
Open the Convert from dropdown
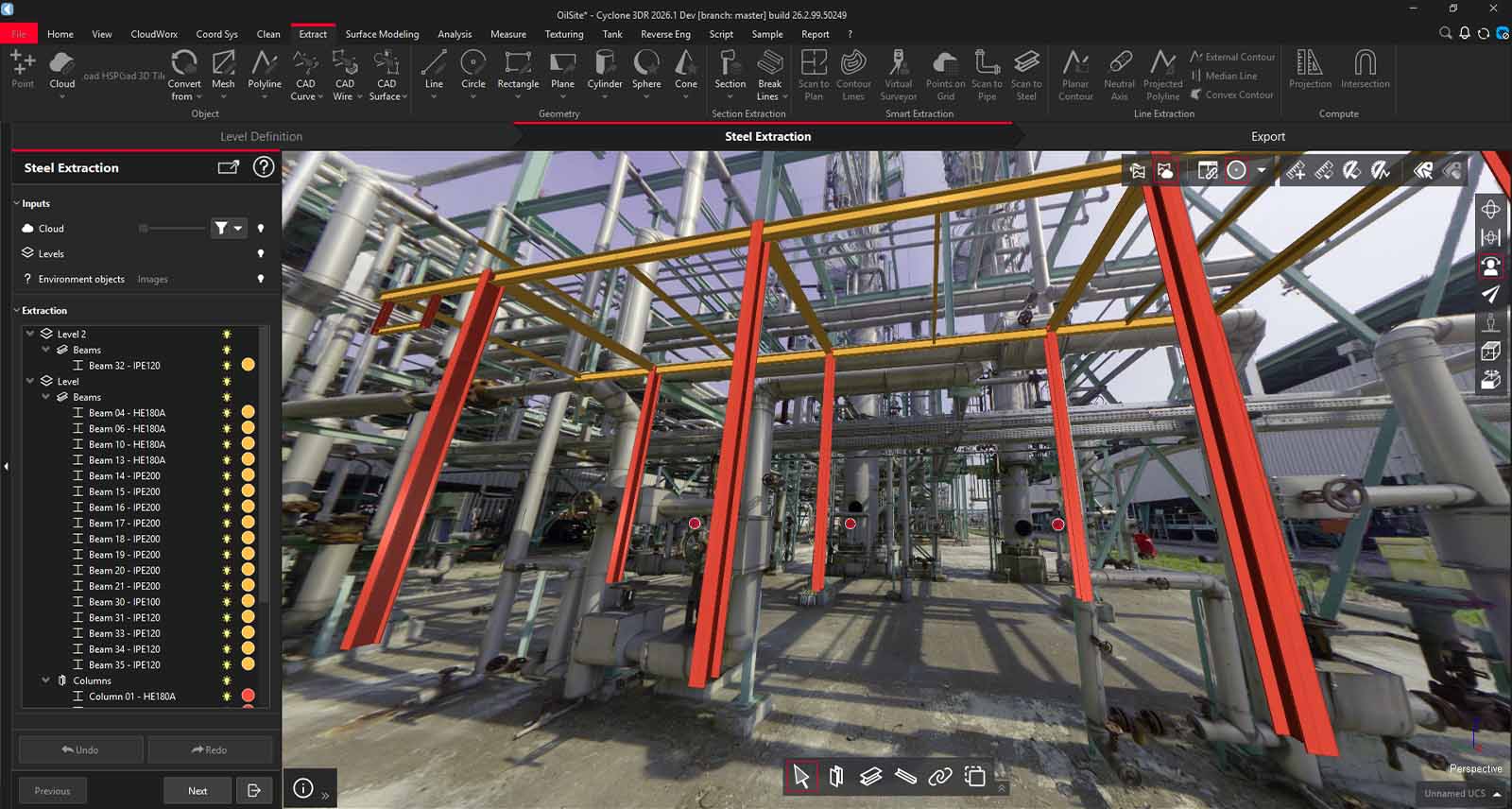[x=184, y=76]
